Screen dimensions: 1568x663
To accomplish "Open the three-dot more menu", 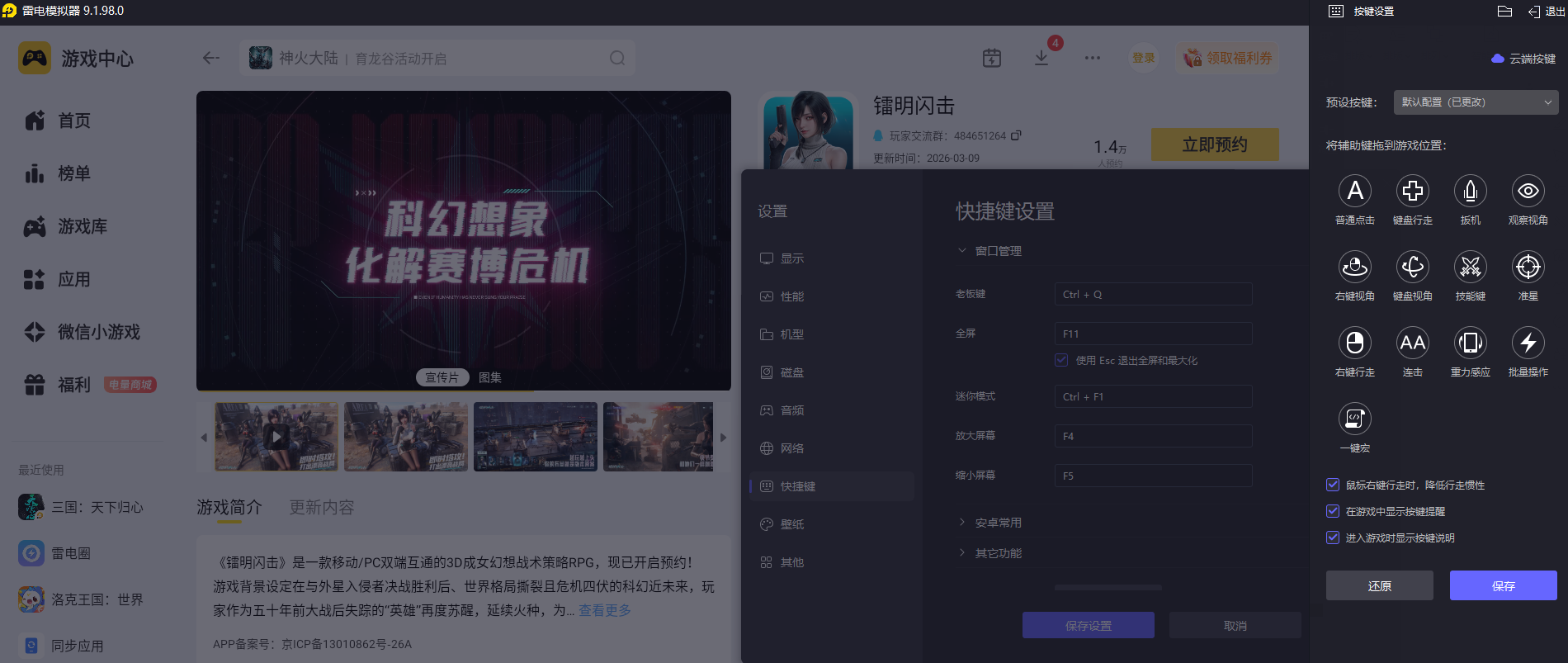I will coord(1093,58).
